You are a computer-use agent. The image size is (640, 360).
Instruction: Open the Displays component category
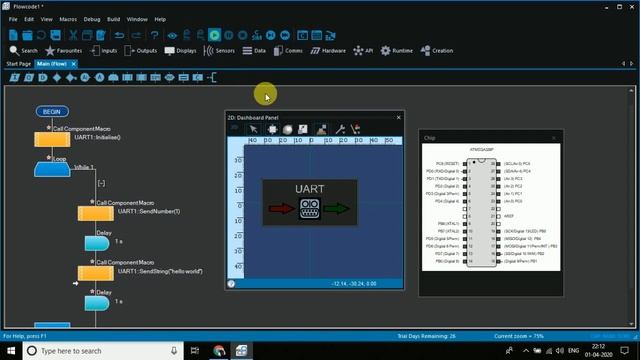coord(180,51)
